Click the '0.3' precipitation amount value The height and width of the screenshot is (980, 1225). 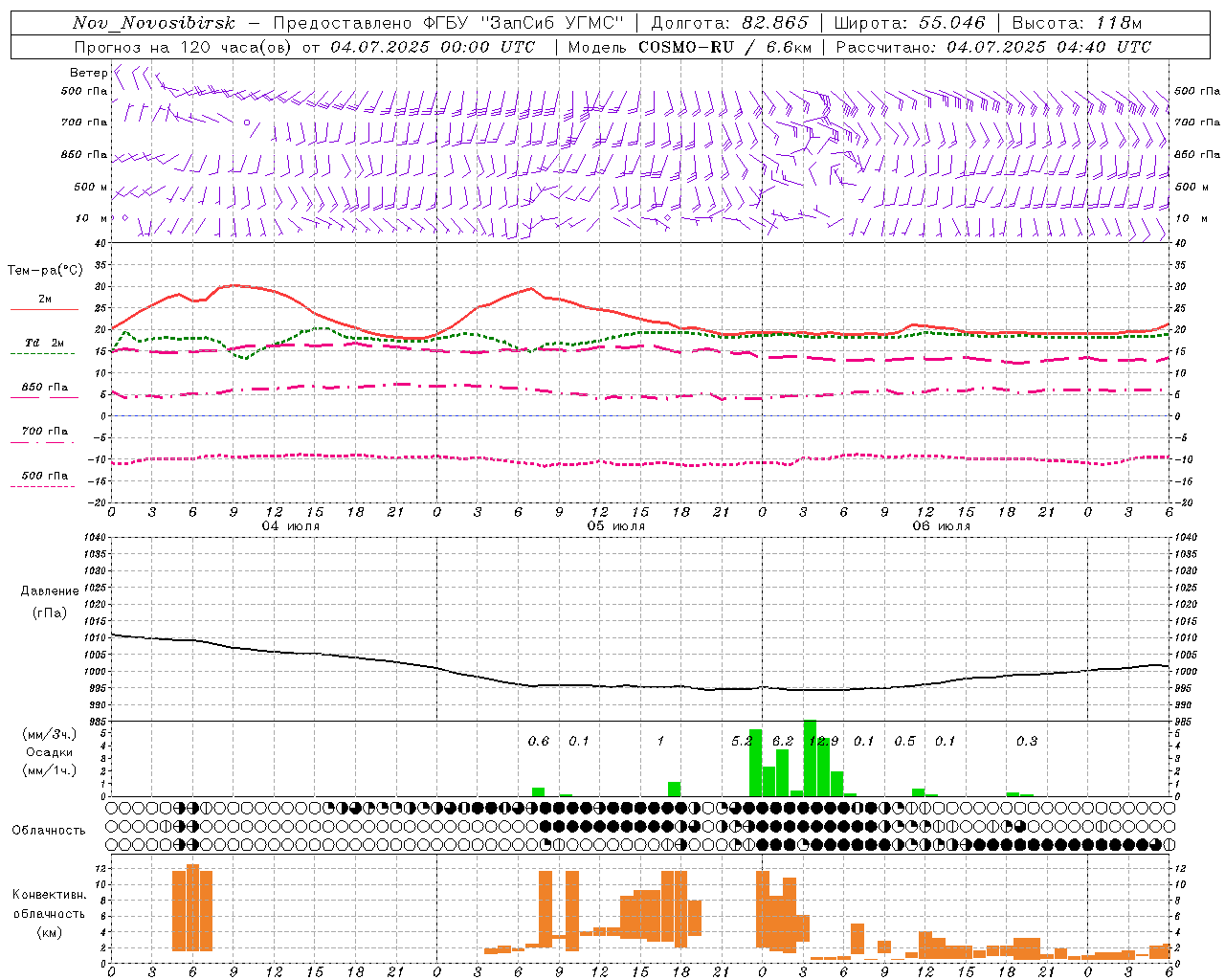(1027, 741)
